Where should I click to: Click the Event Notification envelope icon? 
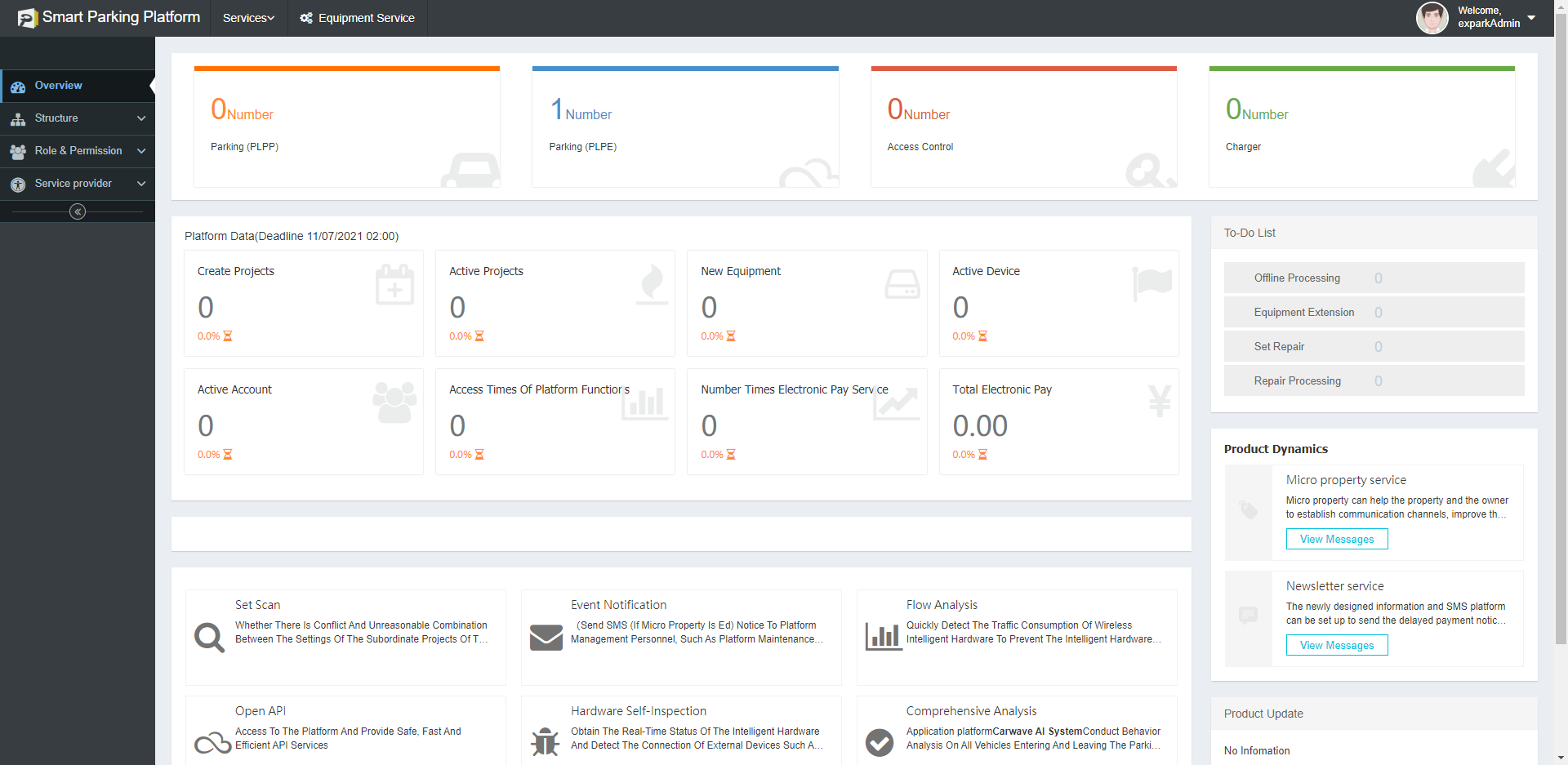[x=546, y=638]
